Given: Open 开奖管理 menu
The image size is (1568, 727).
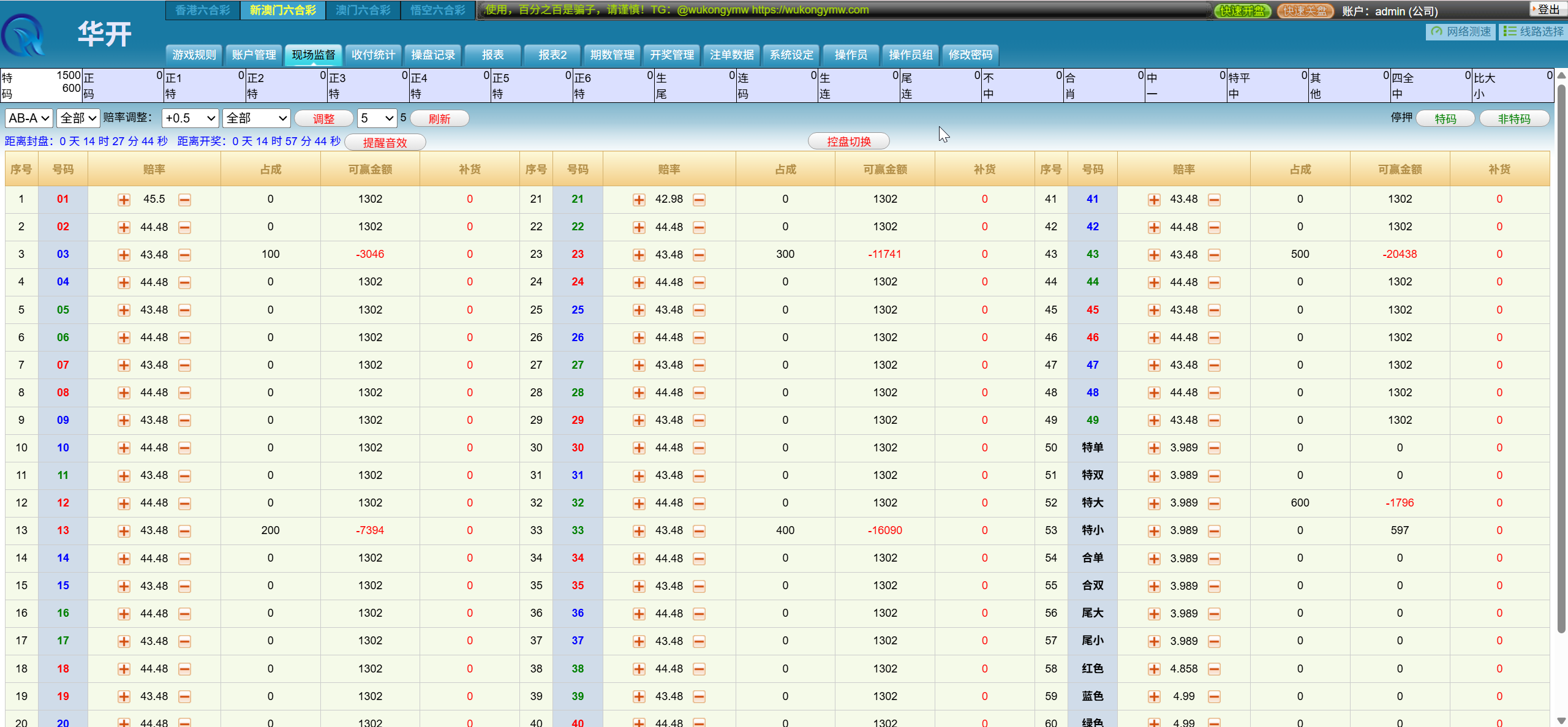Looking at the screenshot, I should pyautogui.click(x=672, y=55).
